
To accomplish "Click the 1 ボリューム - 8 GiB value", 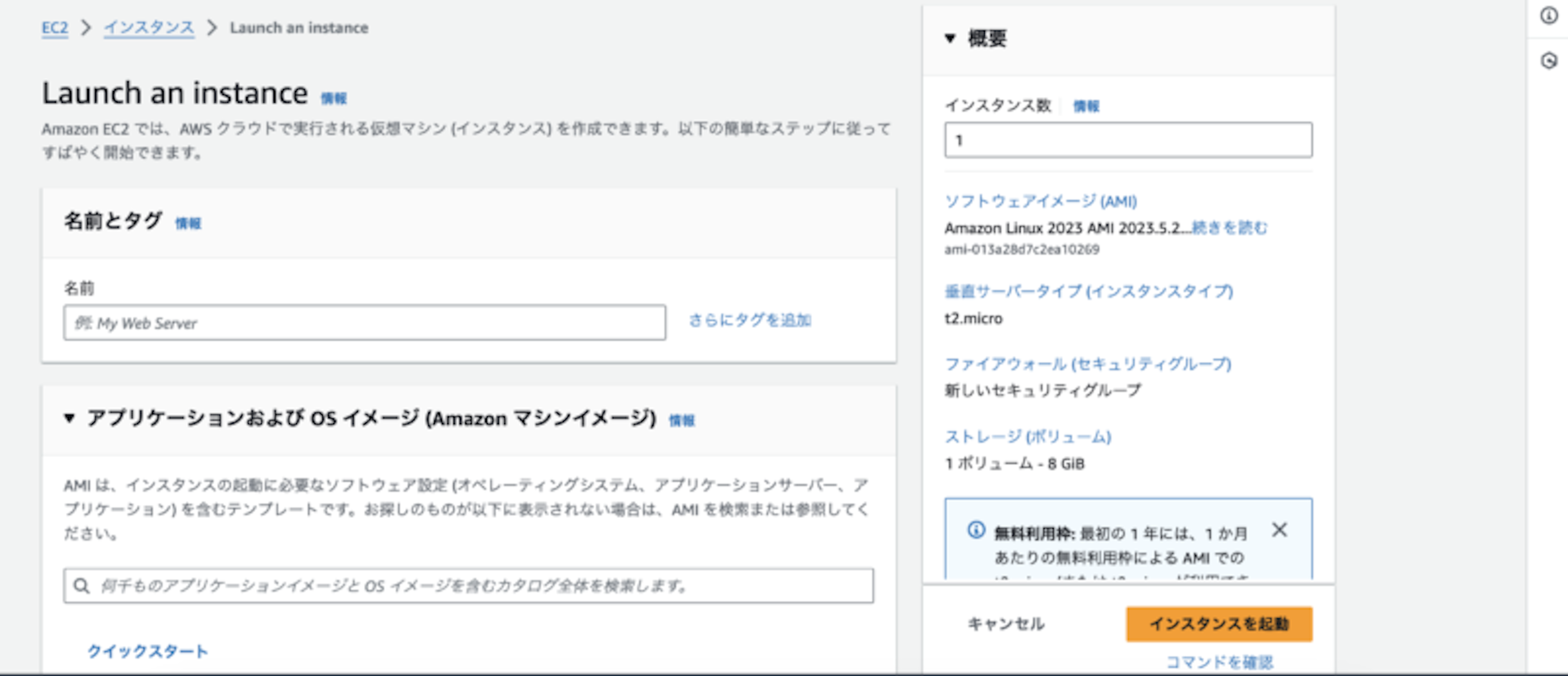I will pyautogui.click(x=1015, y=464).
